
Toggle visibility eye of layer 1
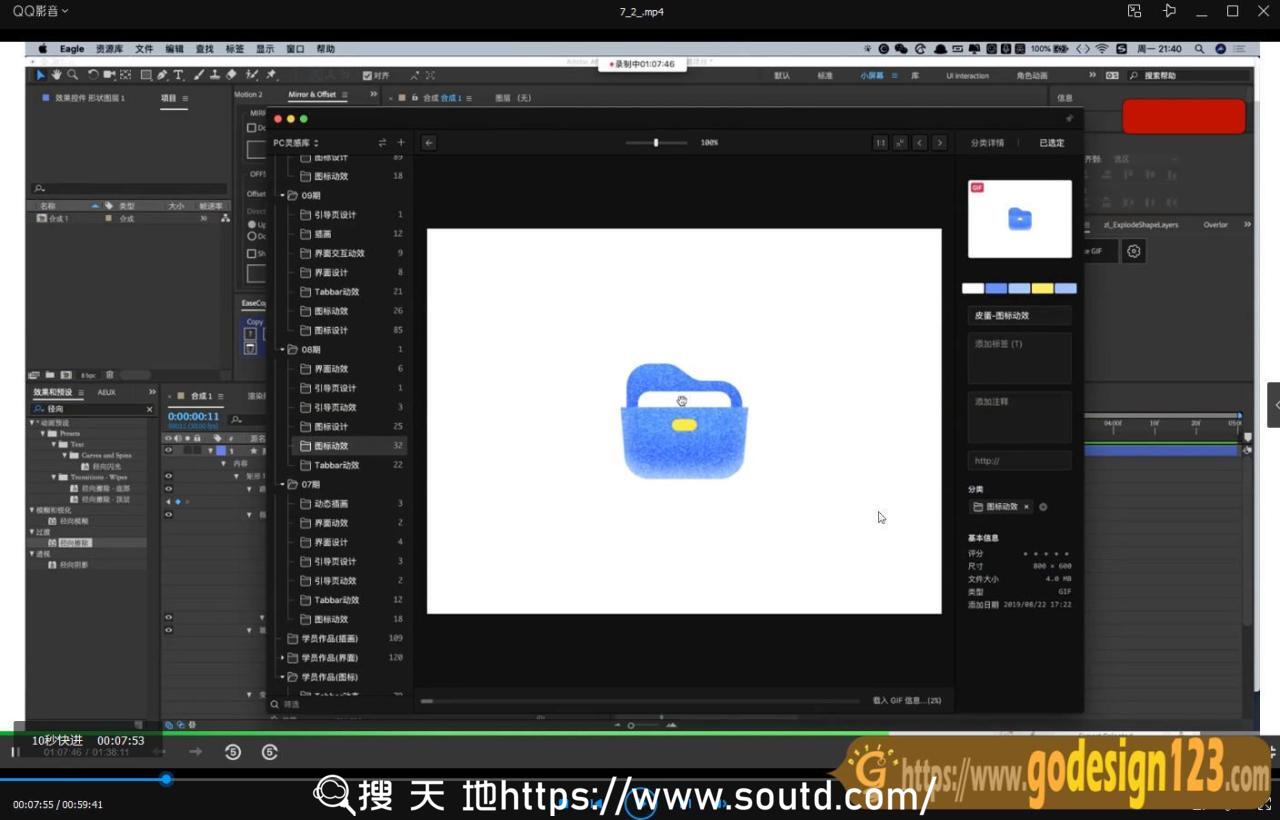click(168, 451)
